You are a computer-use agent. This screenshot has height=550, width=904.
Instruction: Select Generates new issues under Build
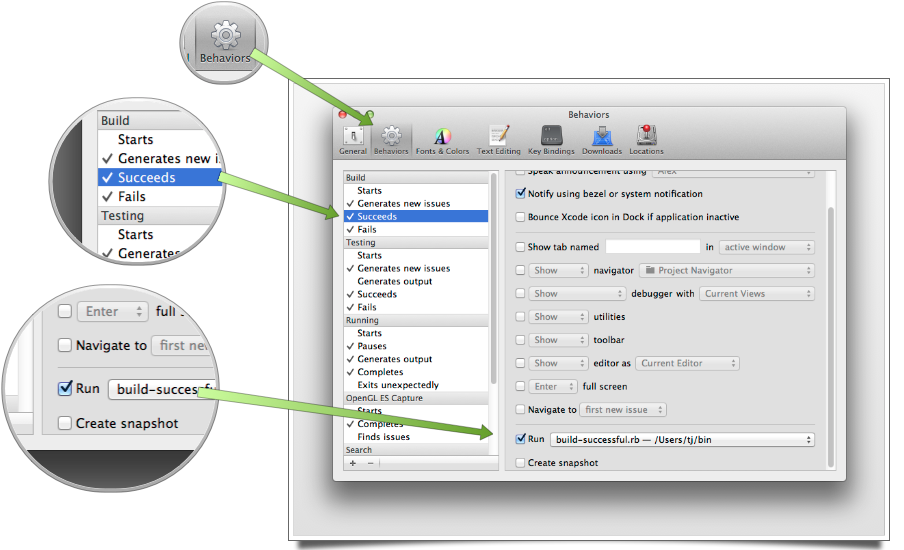[416, 204]
